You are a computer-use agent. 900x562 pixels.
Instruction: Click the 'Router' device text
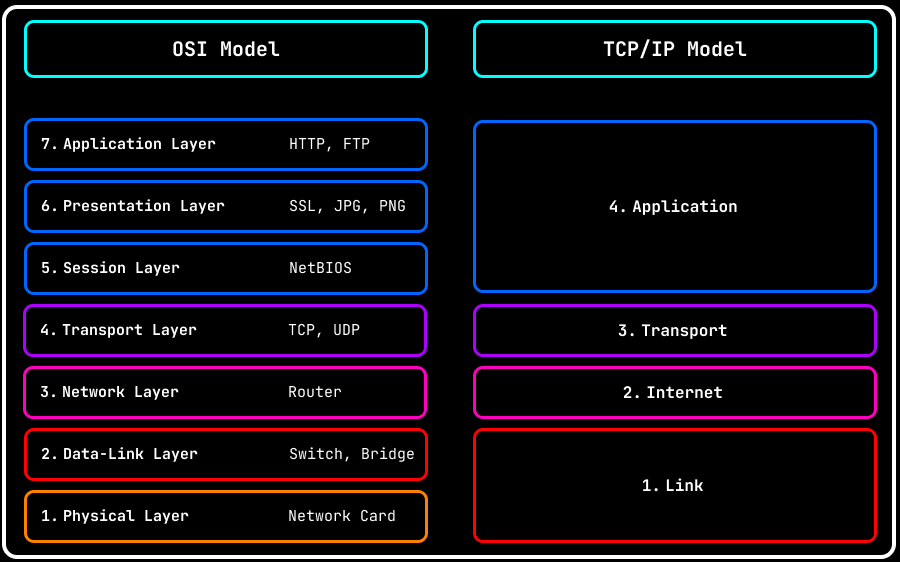[315, 392]
